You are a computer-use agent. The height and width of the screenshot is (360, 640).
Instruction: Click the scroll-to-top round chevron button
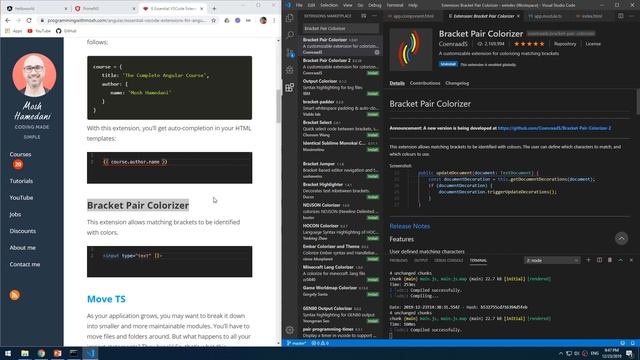621,238
